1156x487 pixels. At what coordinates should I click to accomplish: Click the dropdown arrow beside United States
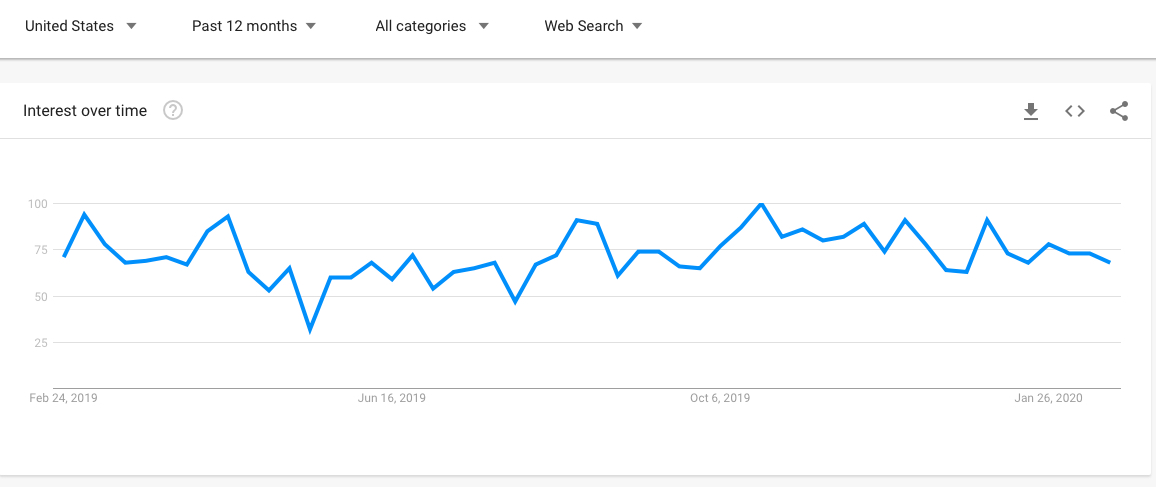pyautogui.click(x=131, y=26)
